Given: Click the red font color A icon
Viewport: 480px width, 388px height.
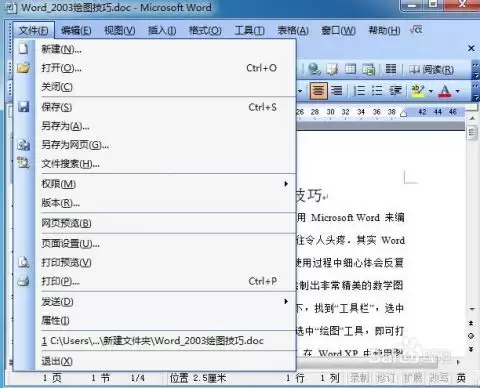Looking at the screenshot, I should pos(445,91).
